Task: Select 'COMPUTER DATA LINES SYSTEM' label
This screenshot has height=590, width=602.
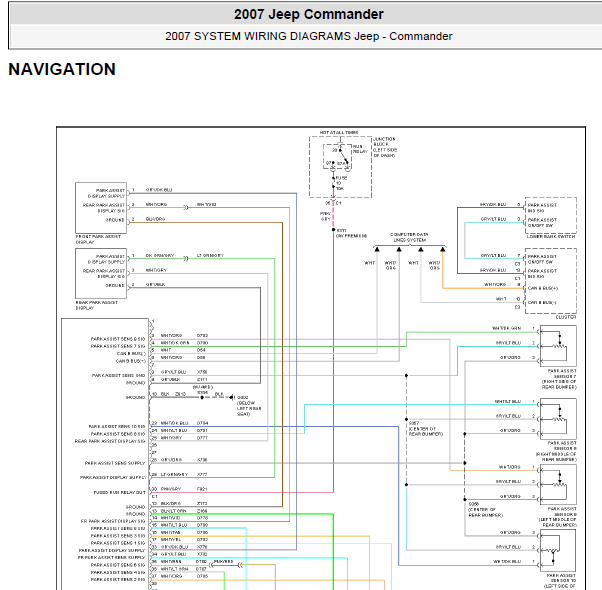Action: pyautogui.click(x=409, y=237)
